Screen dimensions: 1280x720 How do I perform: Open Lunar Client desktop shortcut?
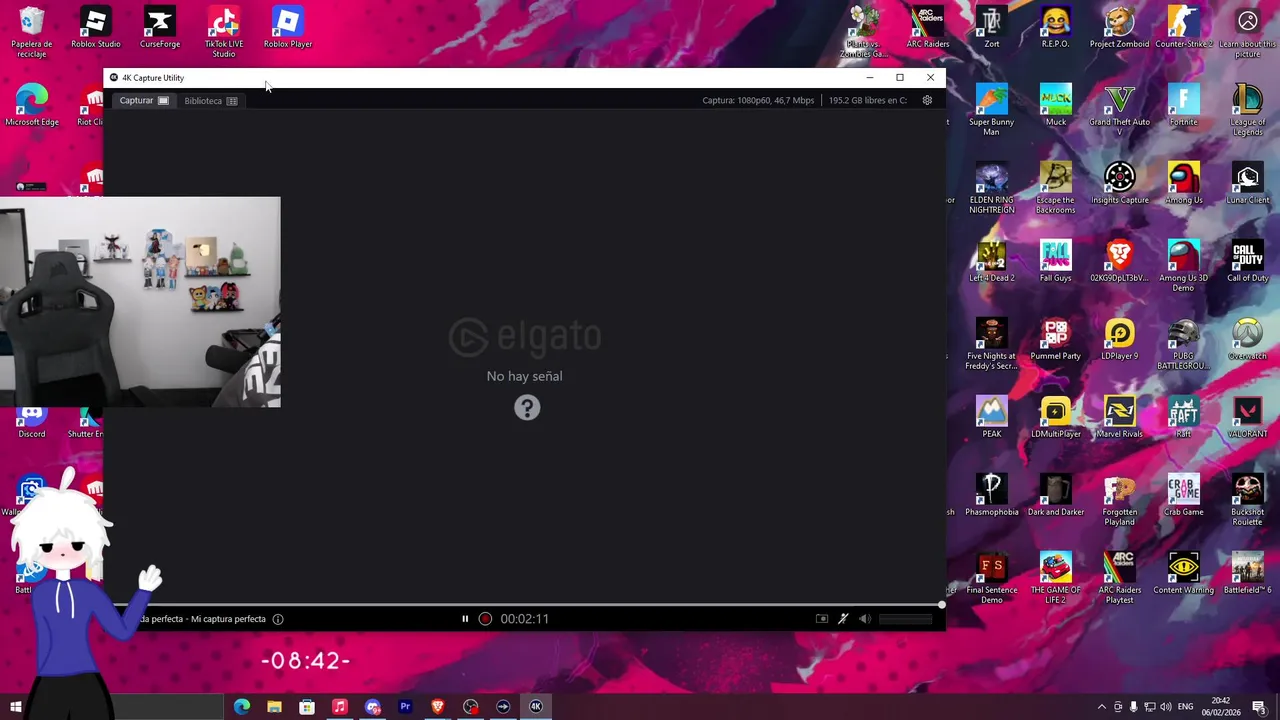[x=1248, y=184]
